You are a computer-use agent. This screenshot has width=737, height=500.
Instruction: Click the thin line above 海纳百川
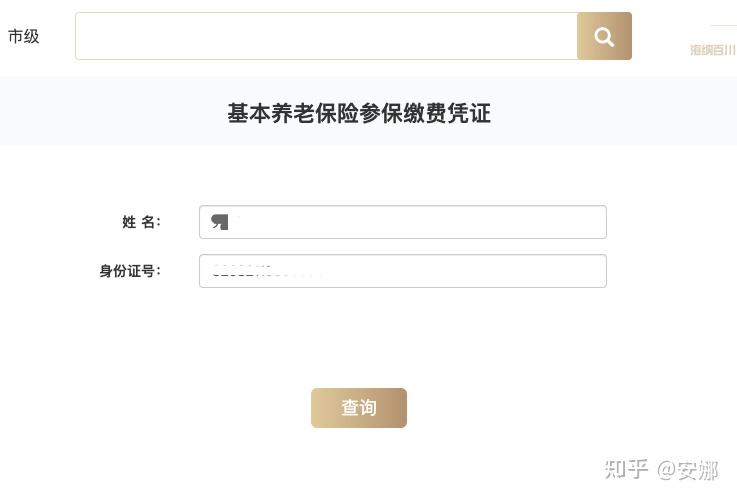722,26
